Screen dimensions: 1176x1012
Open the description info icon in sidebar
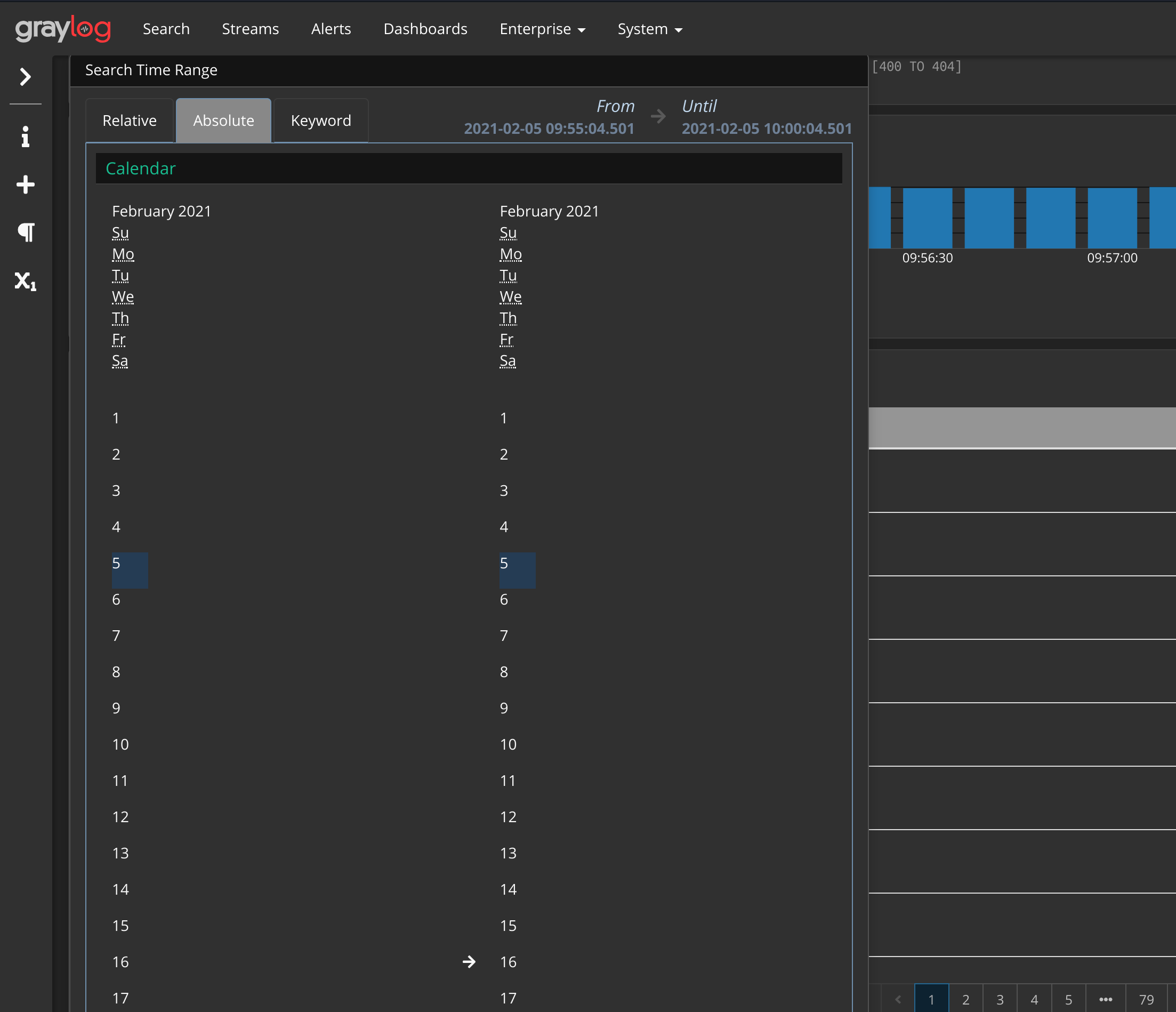click(x=25, y=137)
